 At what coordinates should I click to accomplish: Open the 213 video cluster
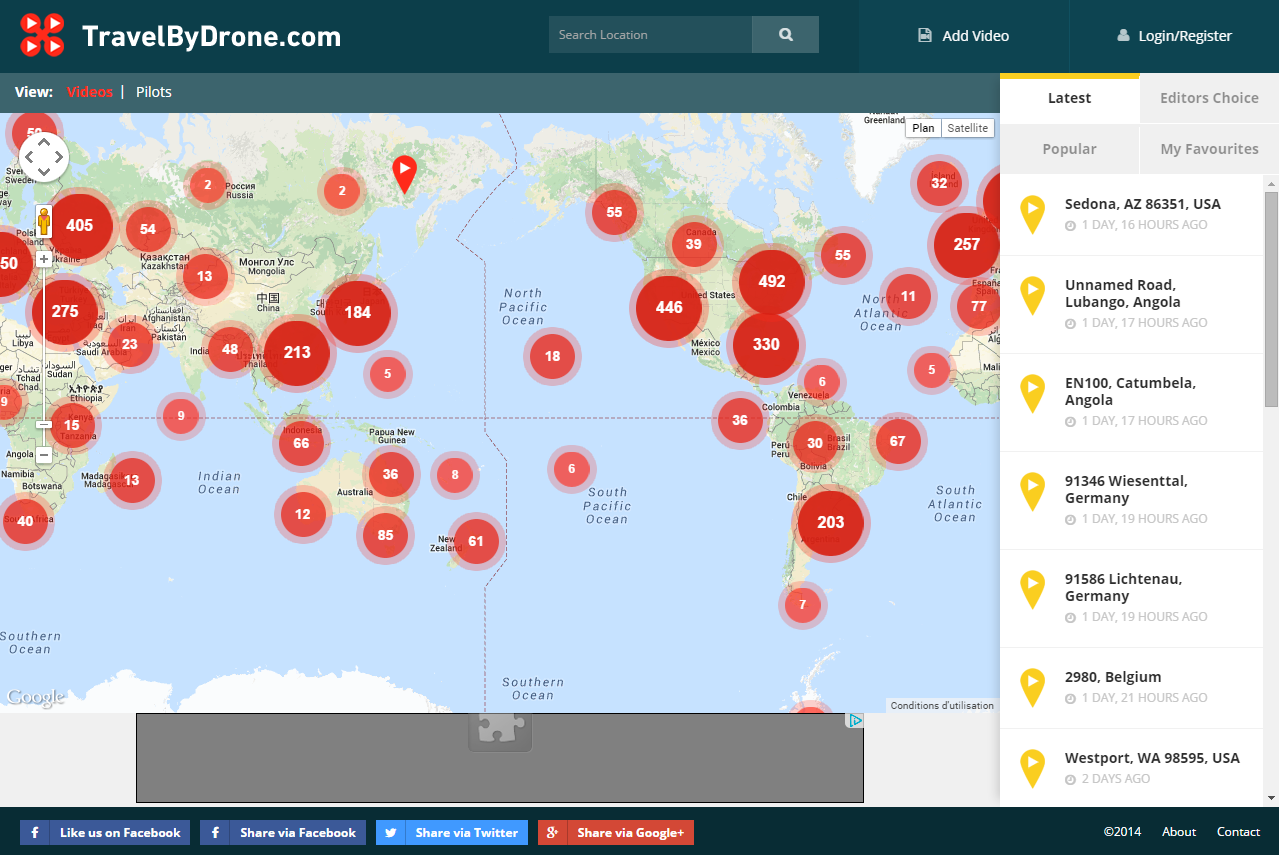coord(297,352)
